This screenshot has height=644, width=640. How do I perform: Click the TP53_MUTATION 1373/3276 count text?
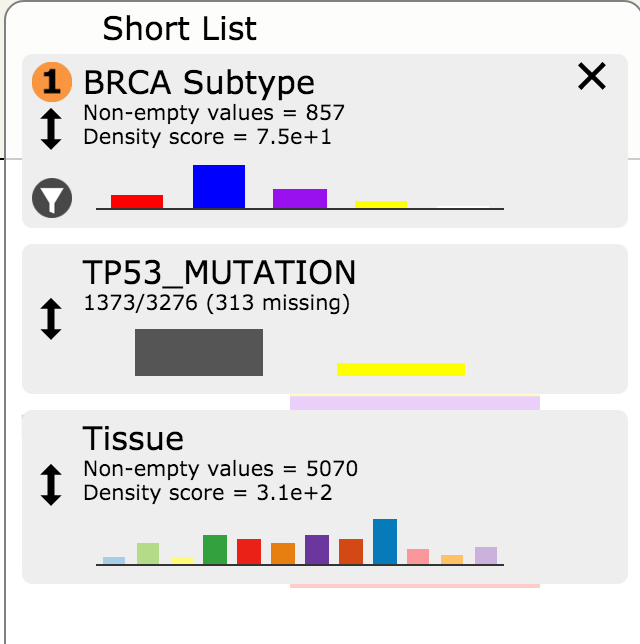(216, 302)
